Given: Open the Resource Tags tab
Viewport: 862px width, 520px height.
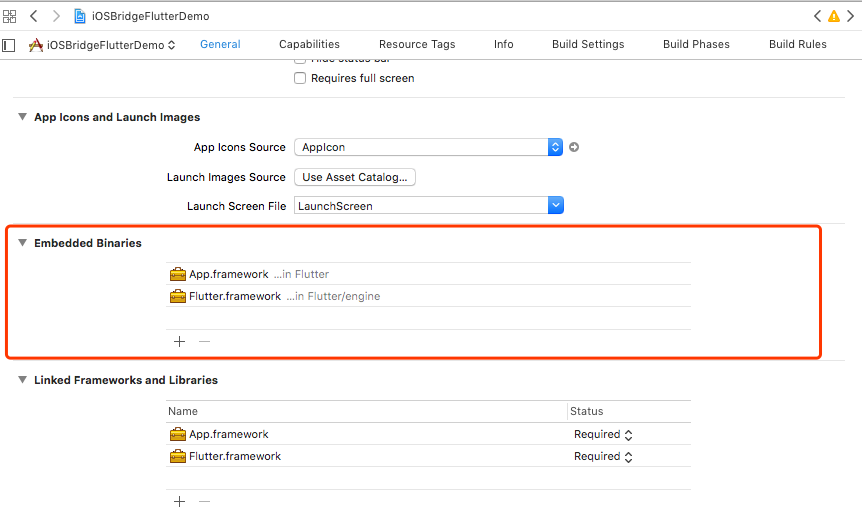Looking at the screenshot, I should (x=417, y=45).
